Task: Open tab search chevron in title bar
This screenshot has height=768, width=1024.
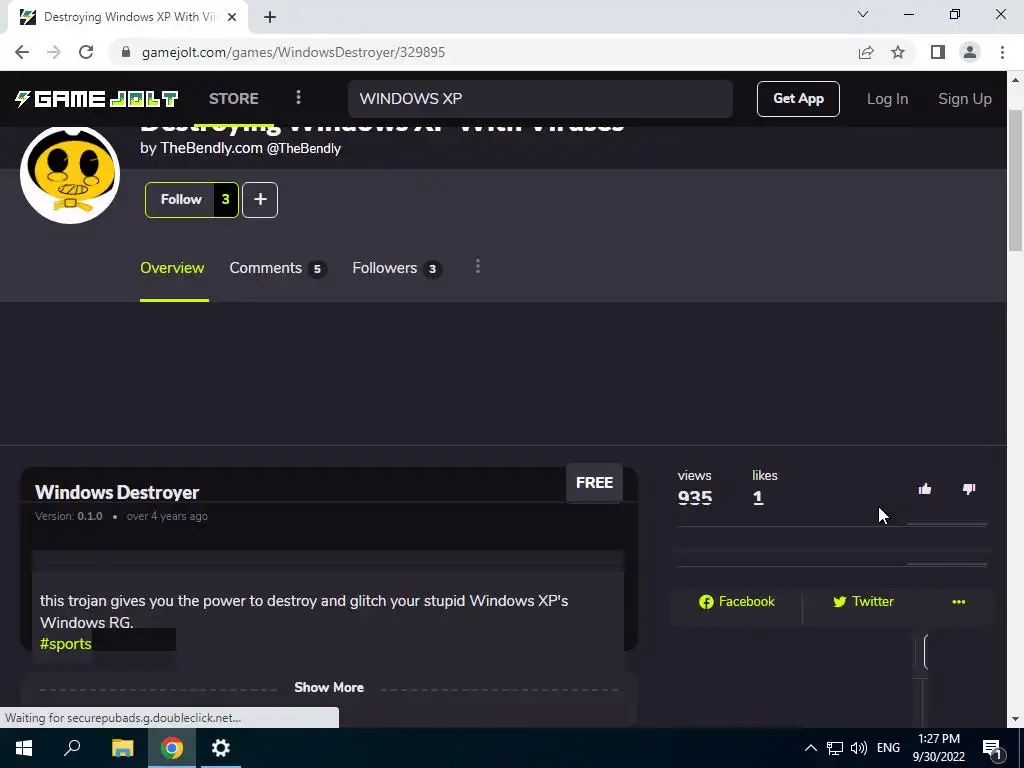Action: (863, 14)
